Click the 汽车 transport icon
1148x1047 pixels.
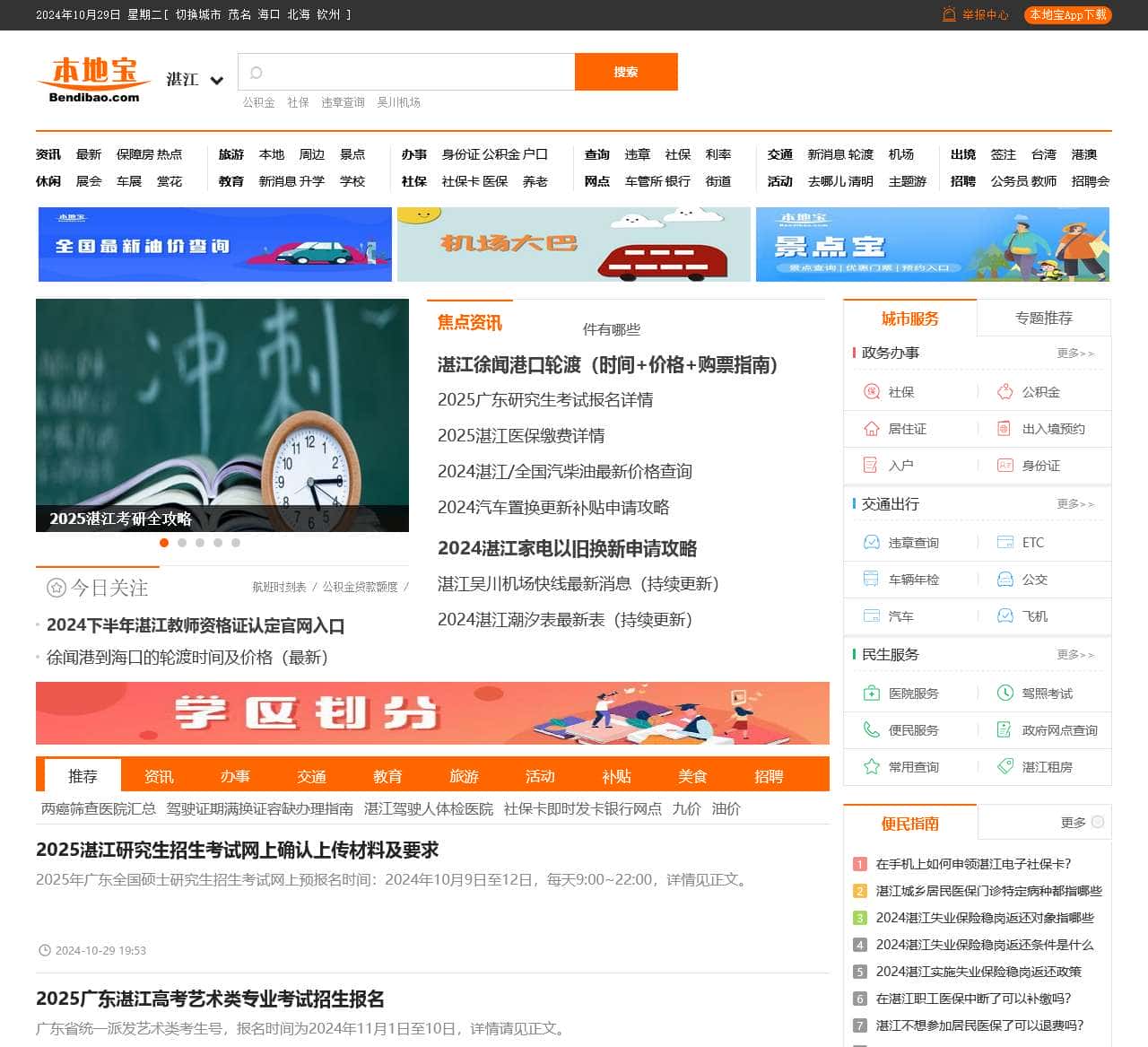tap(871, 615)
